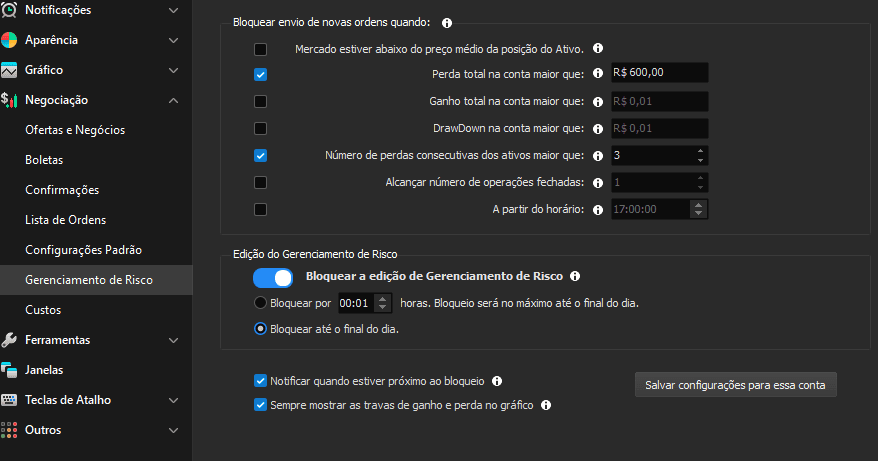Click info icon for Notificar quando estiver próximo
The height and width of the screenshot is (461, 878).
(x=497, y=381)
